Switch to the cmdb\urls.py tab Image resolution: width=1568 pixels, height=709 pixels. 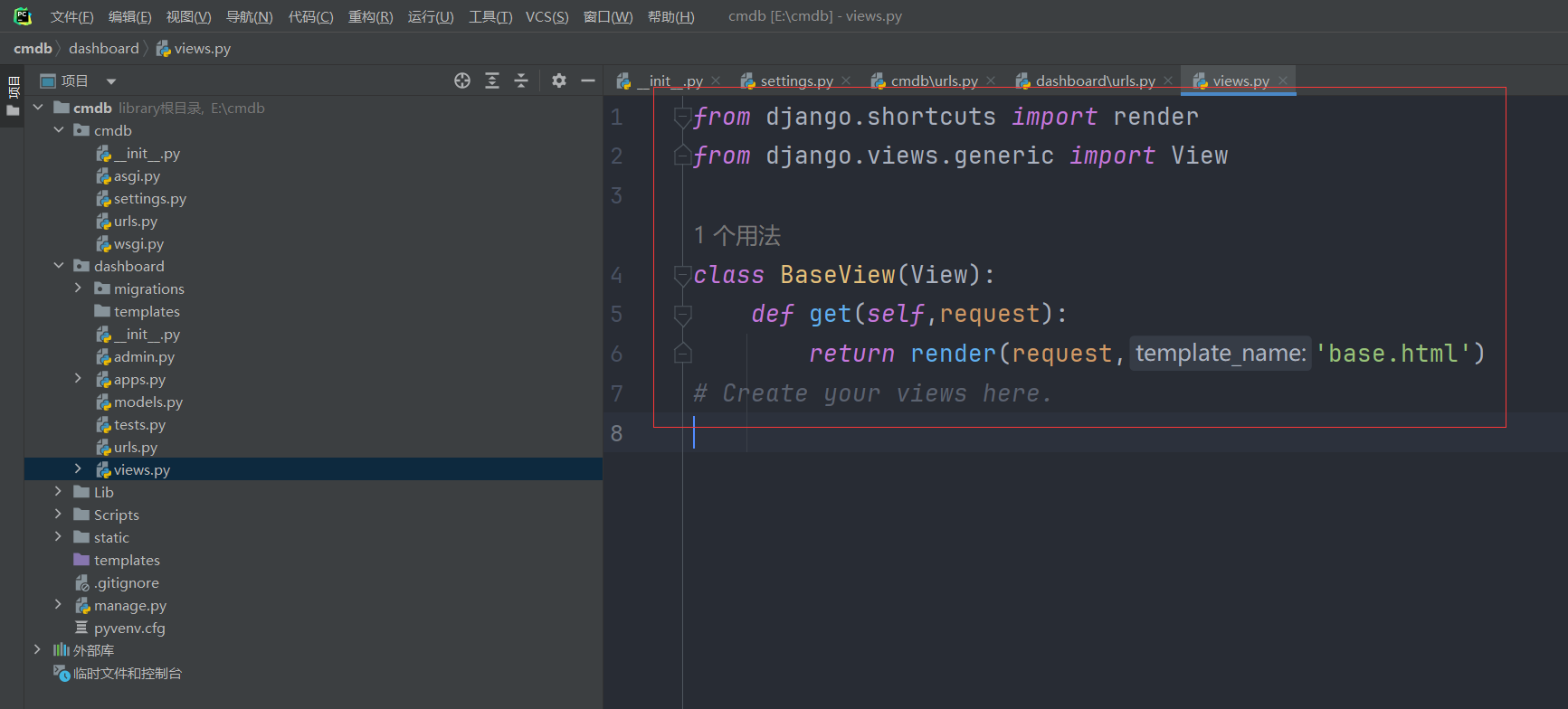tap(934, 80)
